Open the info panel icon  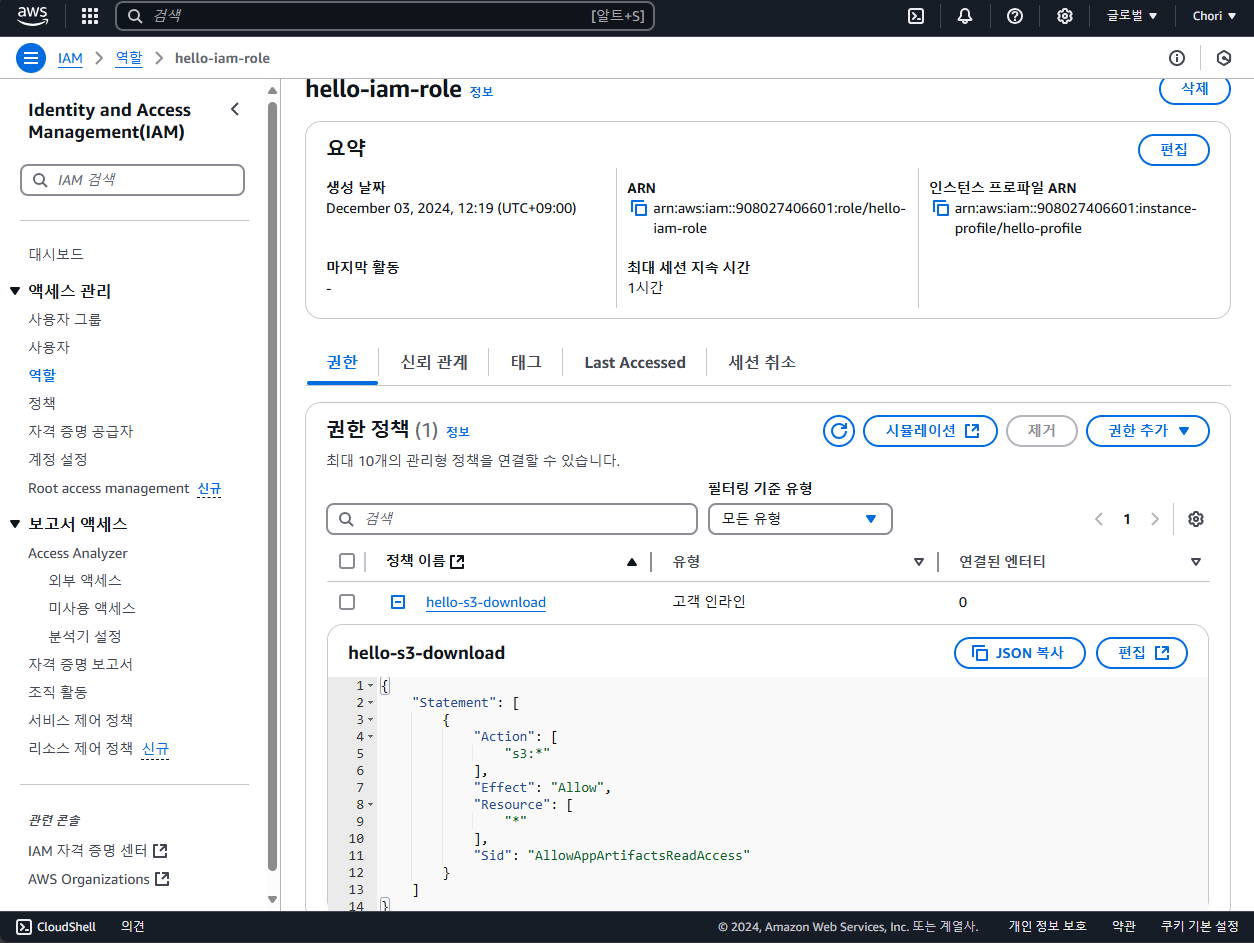coord(1177,58)
